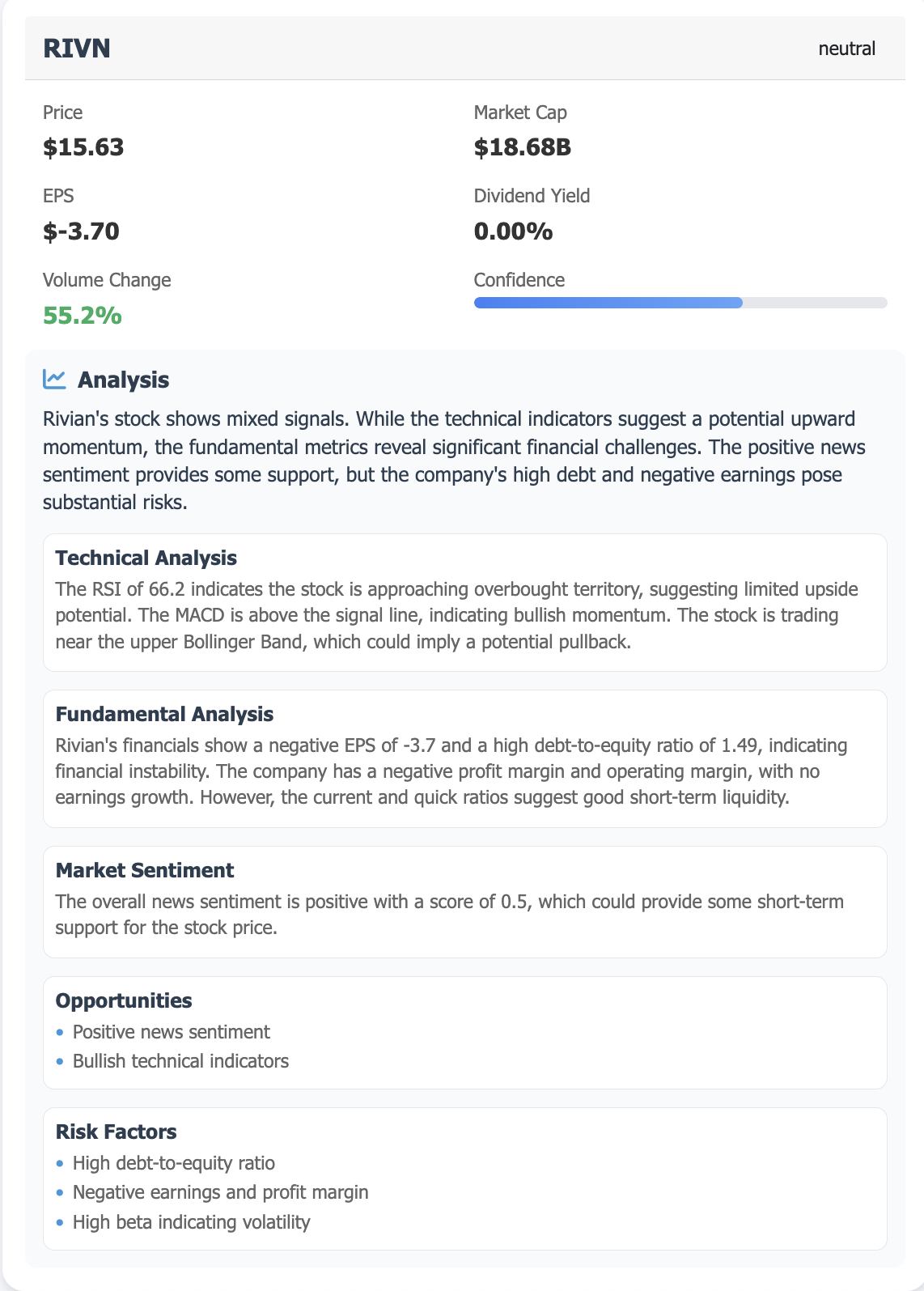Click the EPS value $-3.70
924x1291 pixels.
(x=81, y=231)
